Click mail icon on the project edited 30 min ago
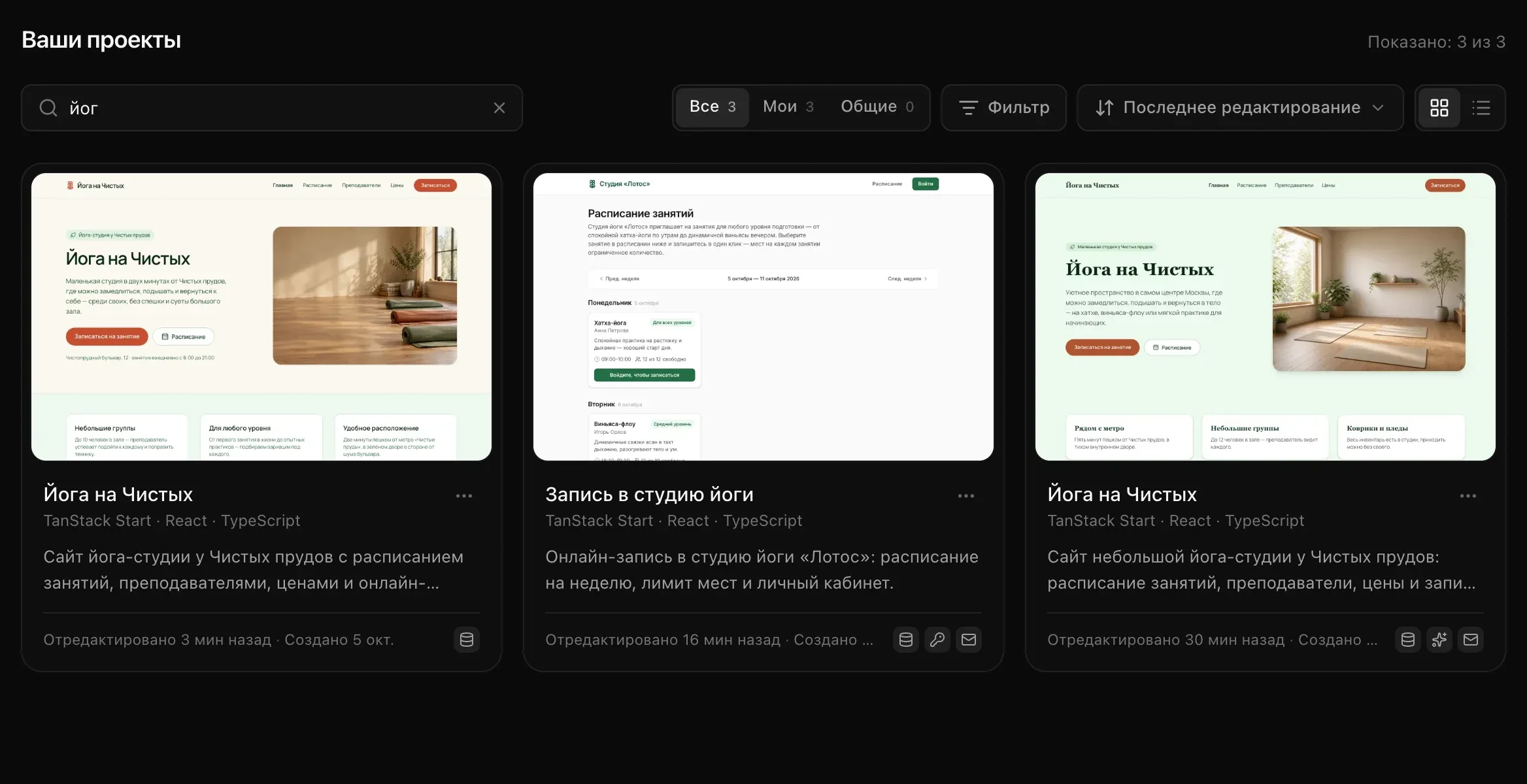The width and height of the screenshot is (1527, 784). point(1471,640)
